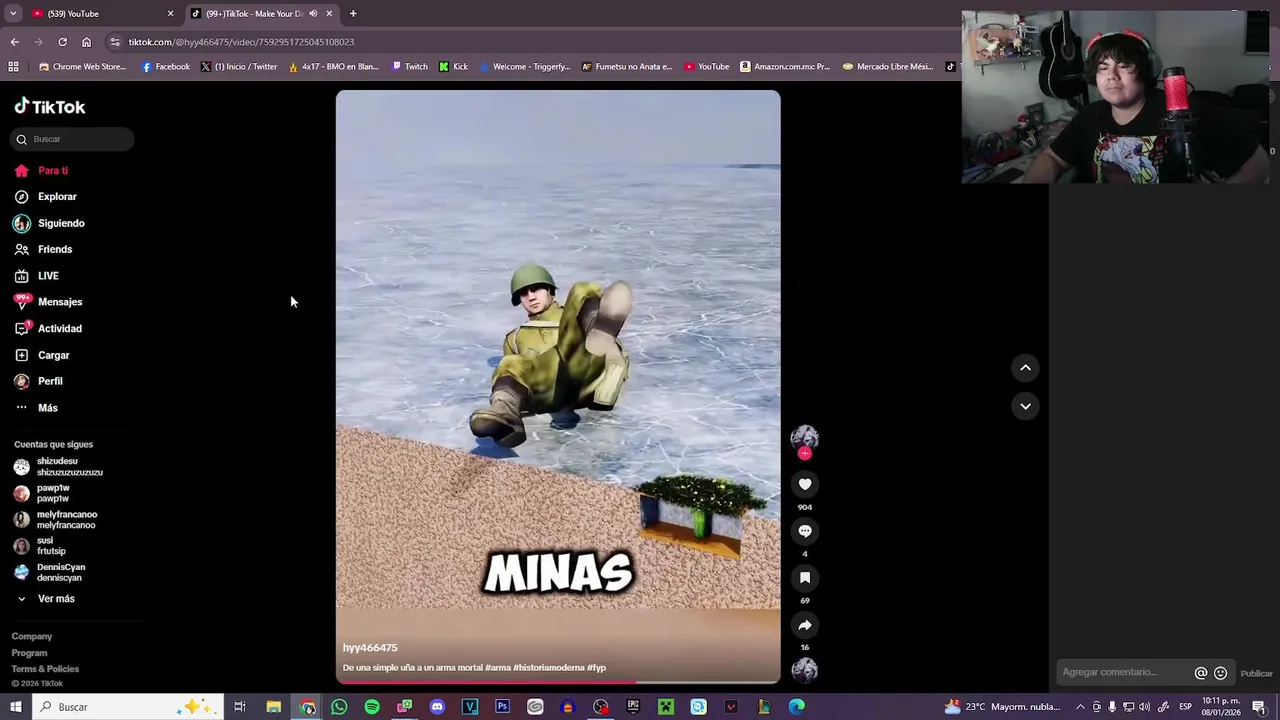Go to next video arrow

coord(1025,406)
